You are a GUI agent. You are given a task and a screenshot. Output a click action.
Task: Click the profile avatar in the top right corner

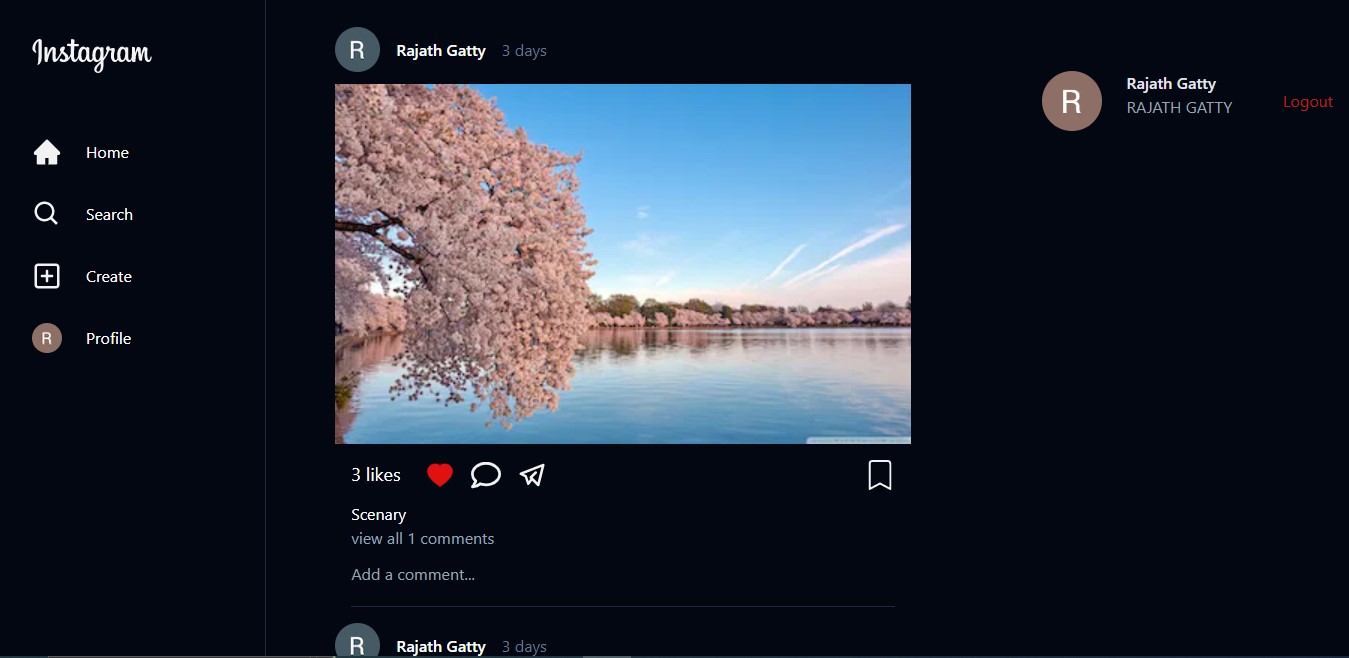[1071, 100]
